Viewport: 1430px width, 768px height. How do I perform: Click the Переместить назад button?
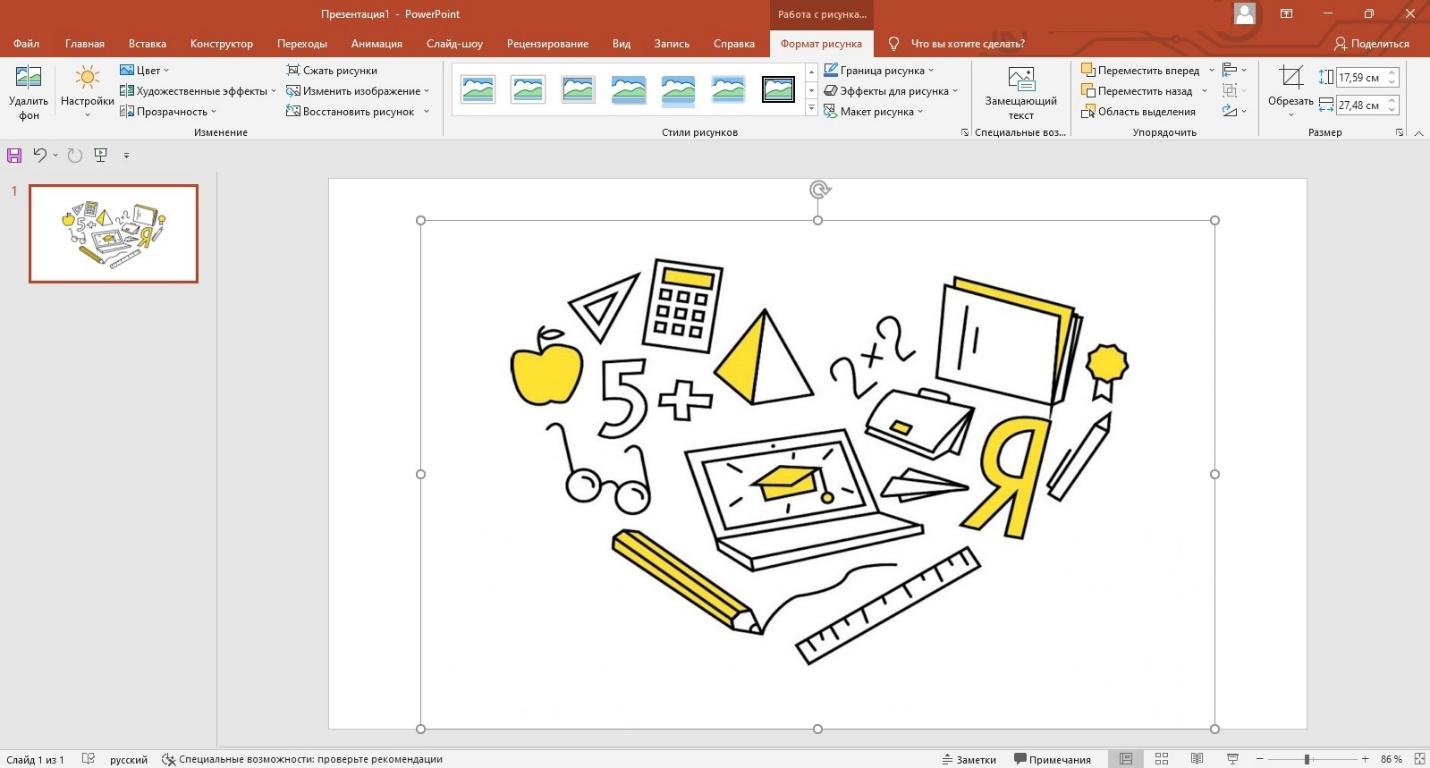(x=1138, y=91)
